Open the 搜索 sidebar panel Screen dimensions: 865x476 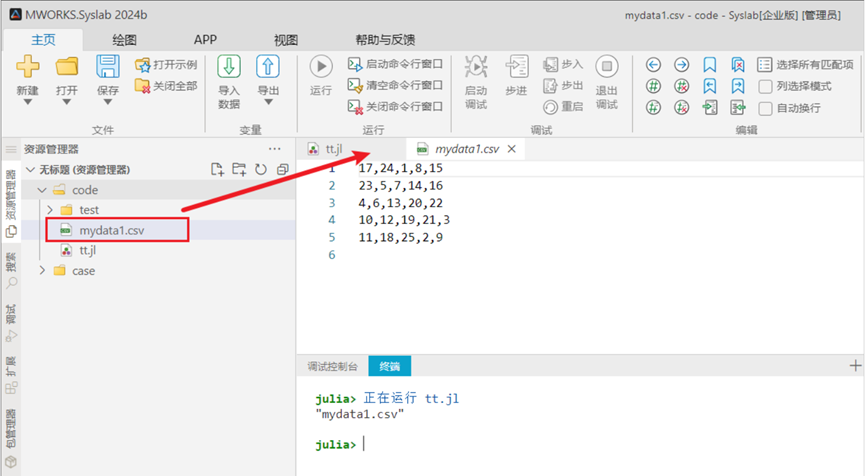pos(11,270)
